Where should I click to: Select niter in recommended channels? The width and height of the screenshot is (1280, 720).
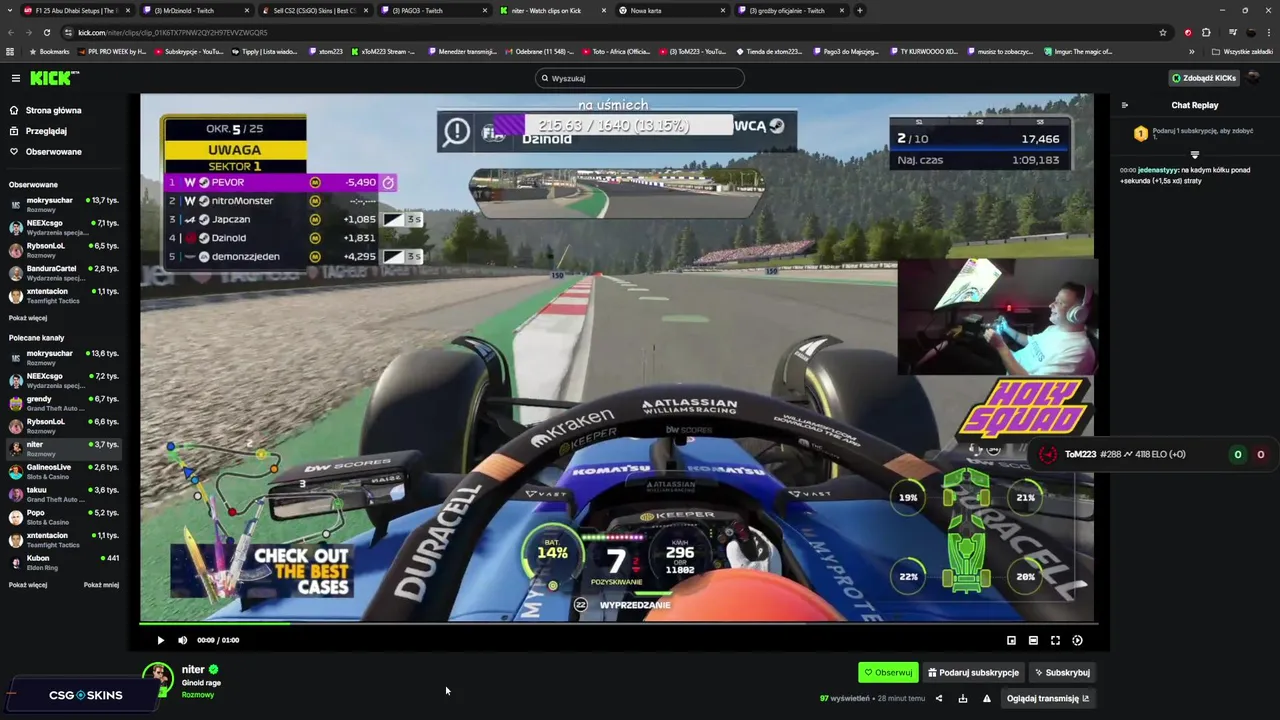coord(64,448)
